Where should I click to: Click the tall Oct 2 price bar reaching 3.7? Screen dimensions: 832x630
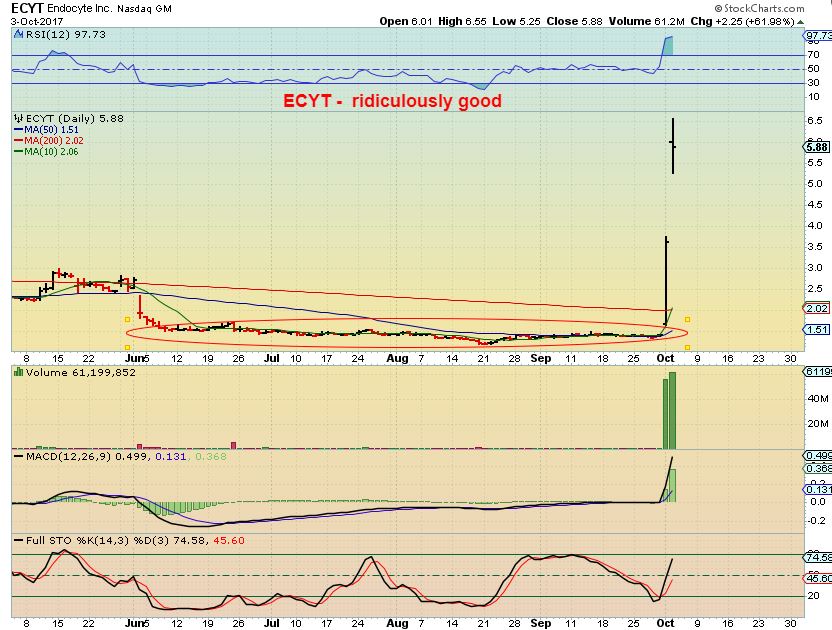666,281
